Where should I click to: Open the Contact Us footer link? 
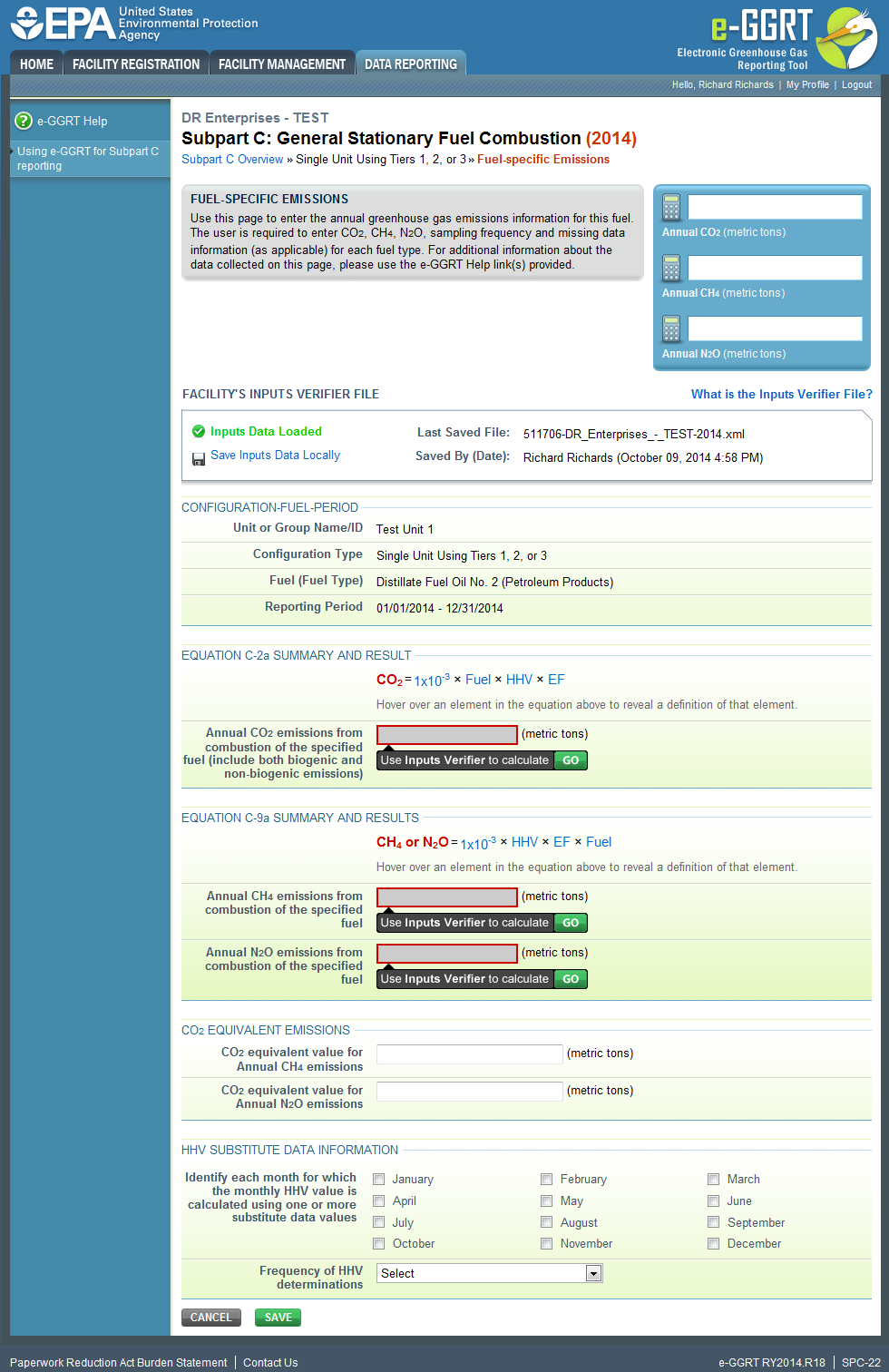click(x=270, y=1363)
